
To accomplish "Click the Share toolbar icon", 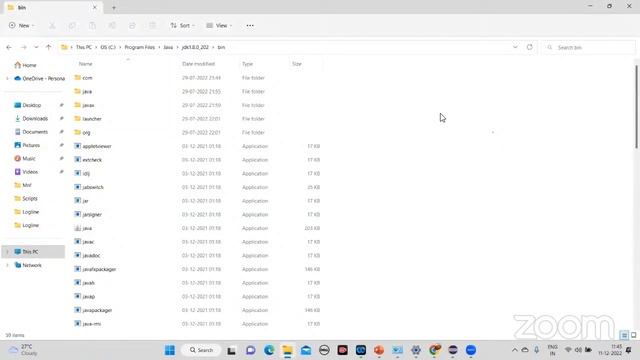I will point(132,26).
